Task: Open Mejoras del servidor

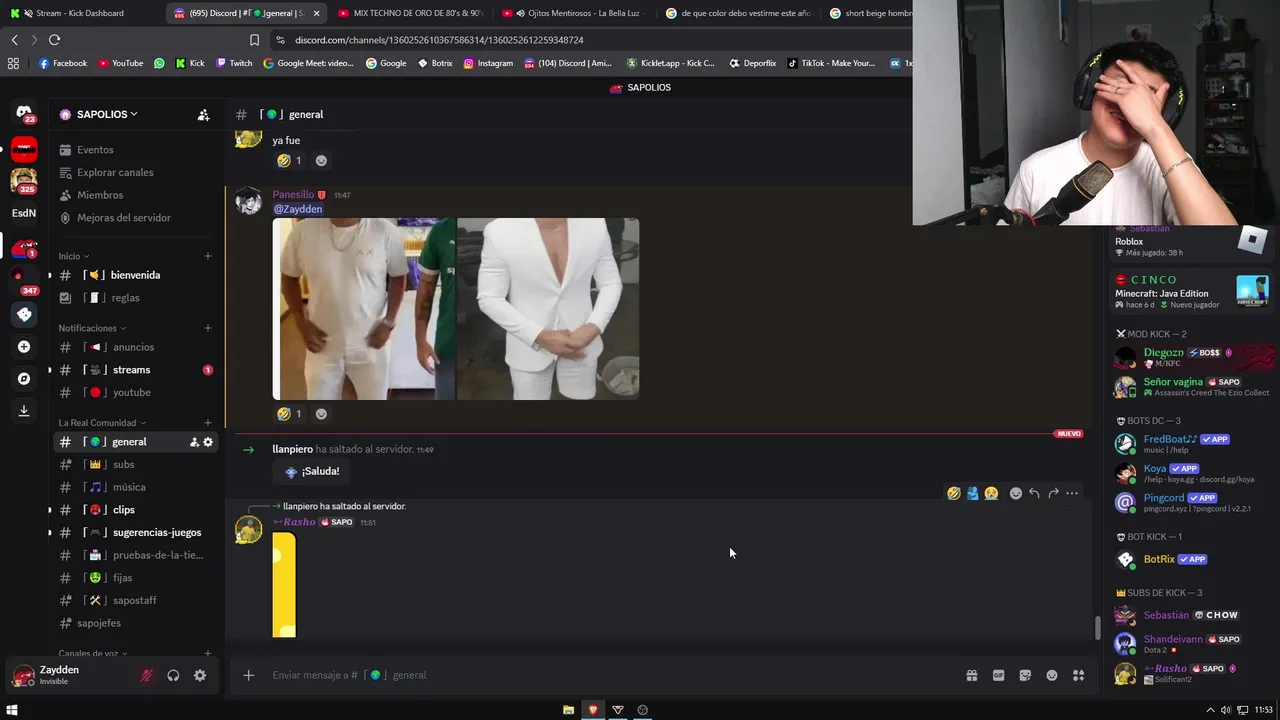Action: pos(138,218)
